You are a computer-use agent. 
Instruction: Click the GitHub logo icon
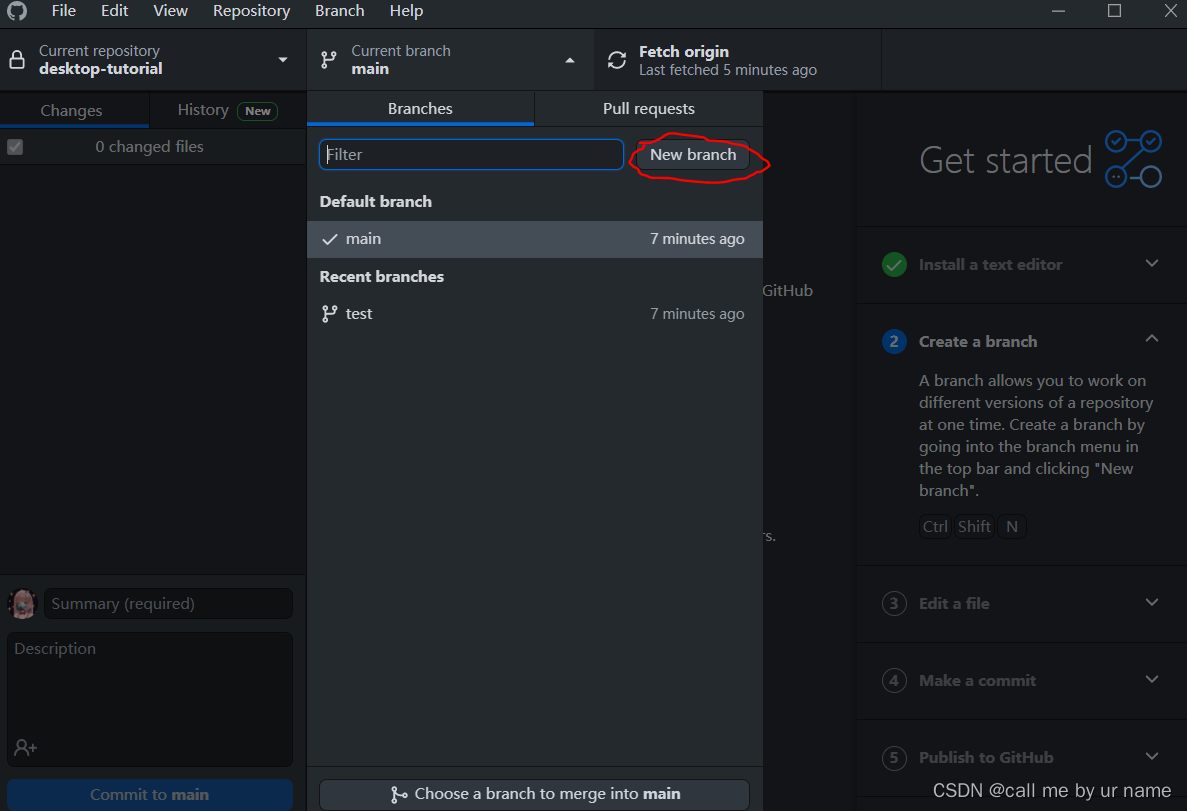pos(18,13)
